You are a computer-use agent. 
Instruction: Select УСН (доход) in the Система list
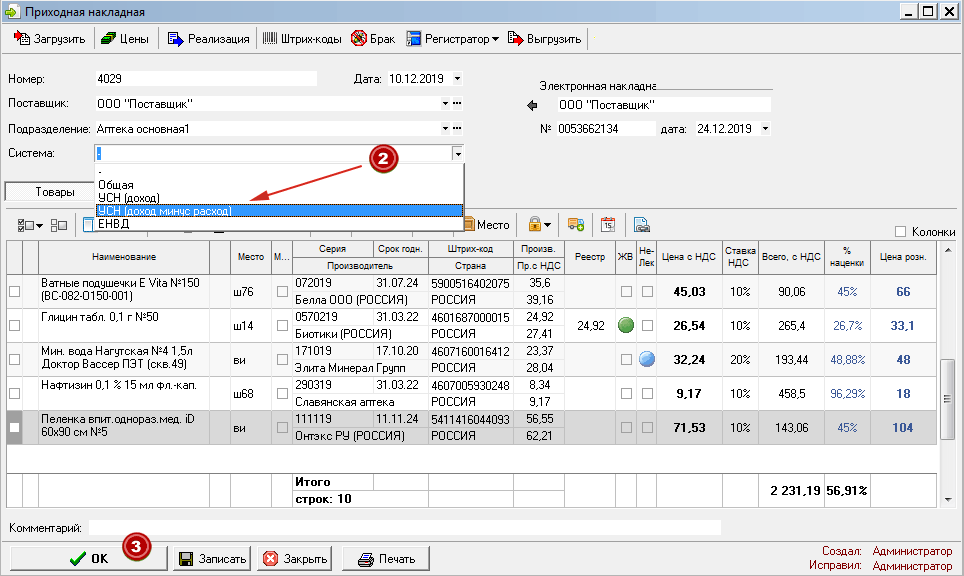click(280, 197)
